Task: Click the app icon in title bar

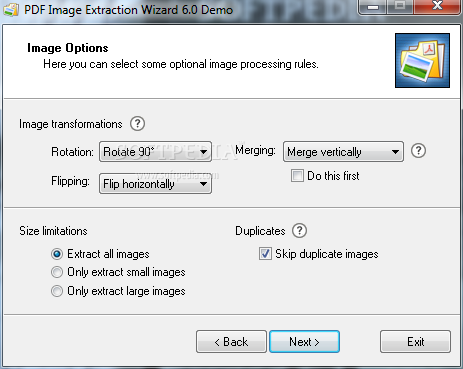Action: (x=11, y=9)
